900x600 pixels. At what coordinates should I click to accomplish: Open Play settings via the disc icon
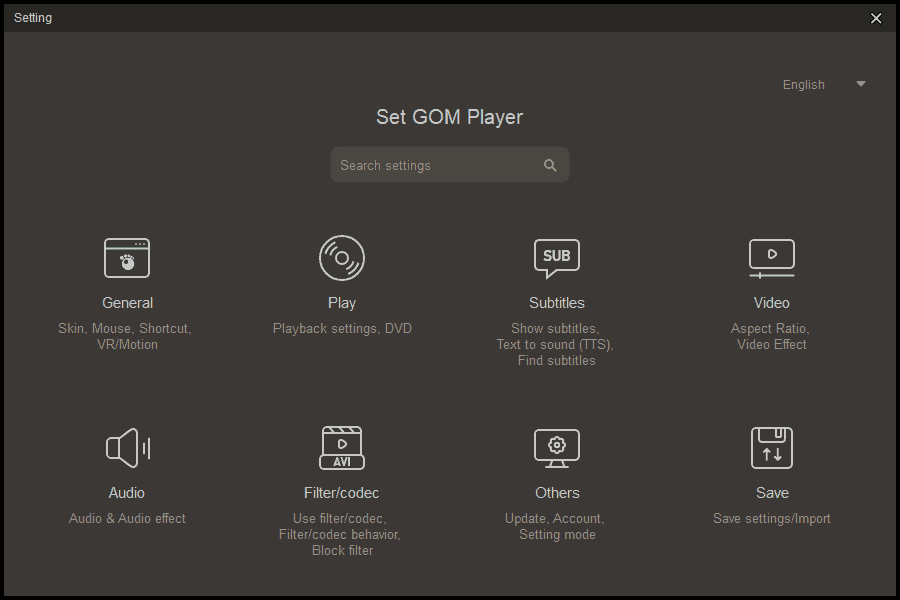click(x=342, y=258)
